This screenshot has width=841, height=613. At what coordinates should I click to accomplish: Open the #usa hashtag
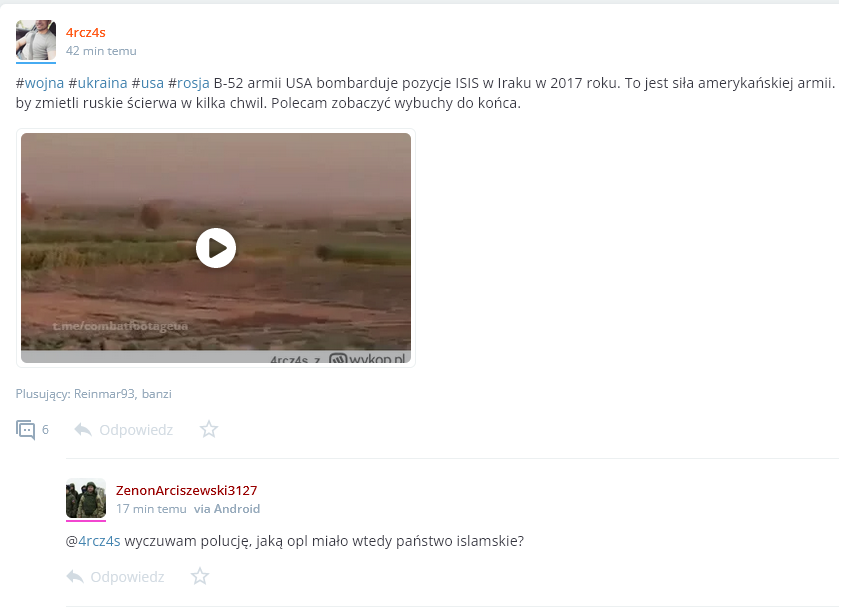click(x=147, y=83)
